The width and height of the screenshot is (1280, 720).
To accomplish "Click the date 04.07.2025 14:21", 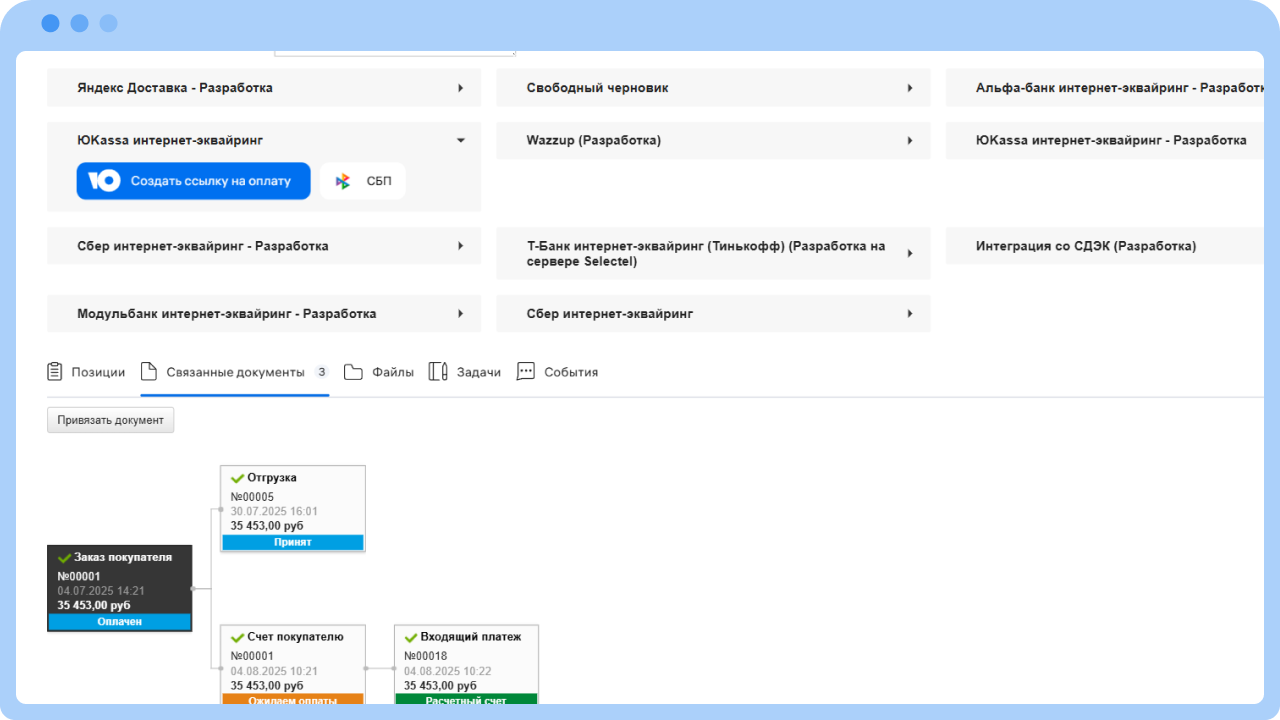I will (101, 591).
